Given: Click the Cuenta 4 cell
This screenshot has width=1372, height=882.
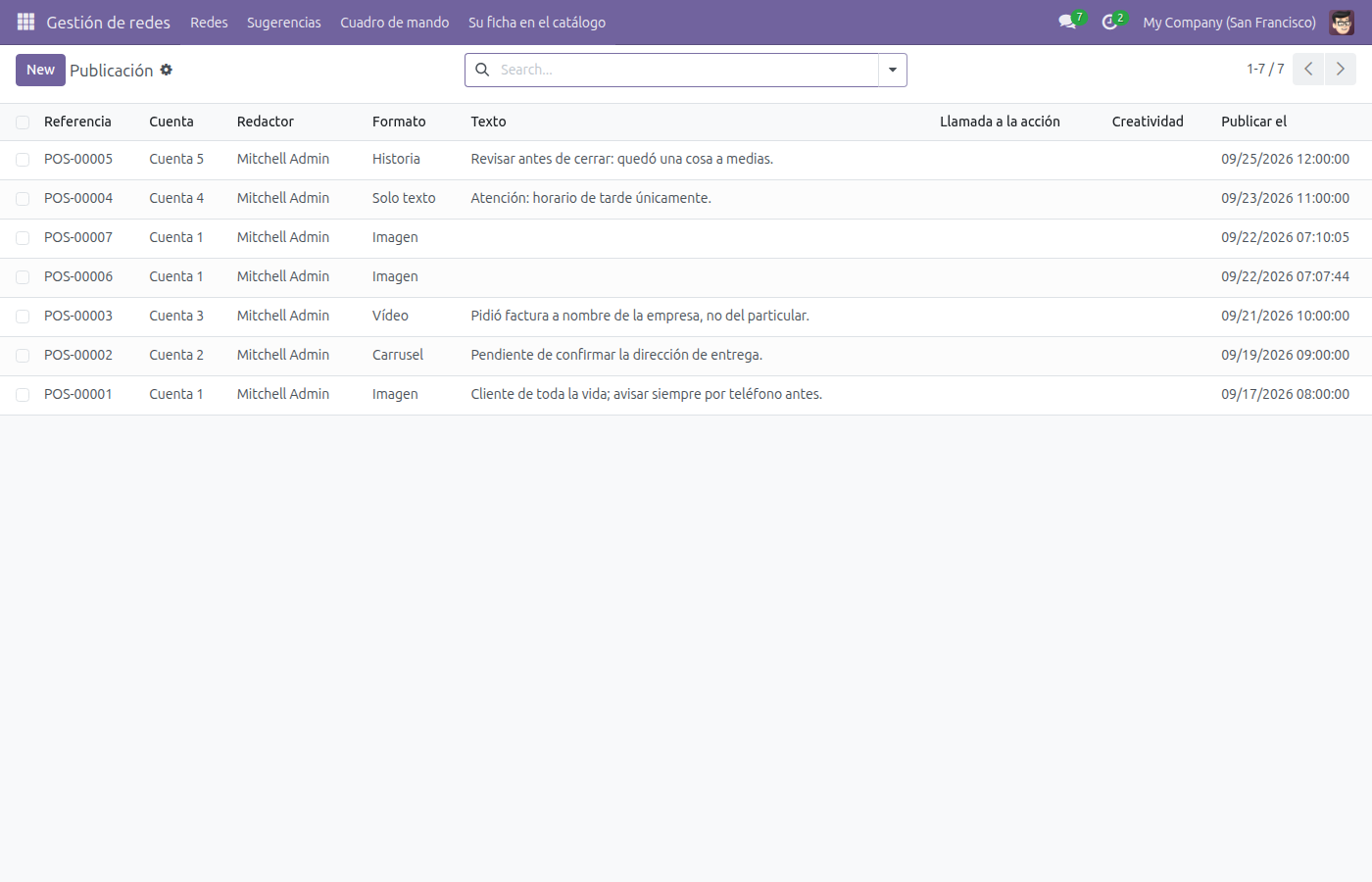Looking at the screenshot, I should (176, 198).
